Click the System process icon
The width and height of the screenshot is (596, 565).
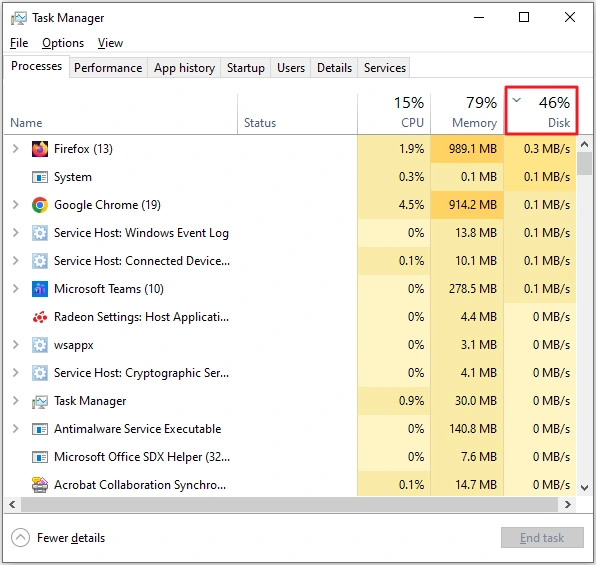(x=40, y=177)
